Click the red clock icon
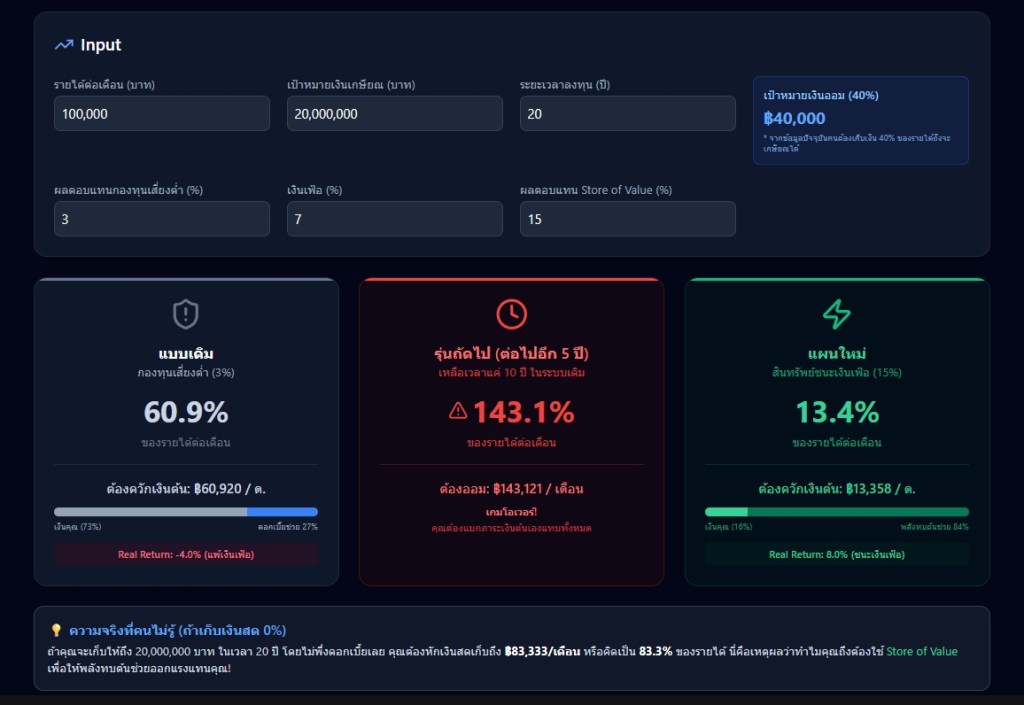 tap(511, 314)
